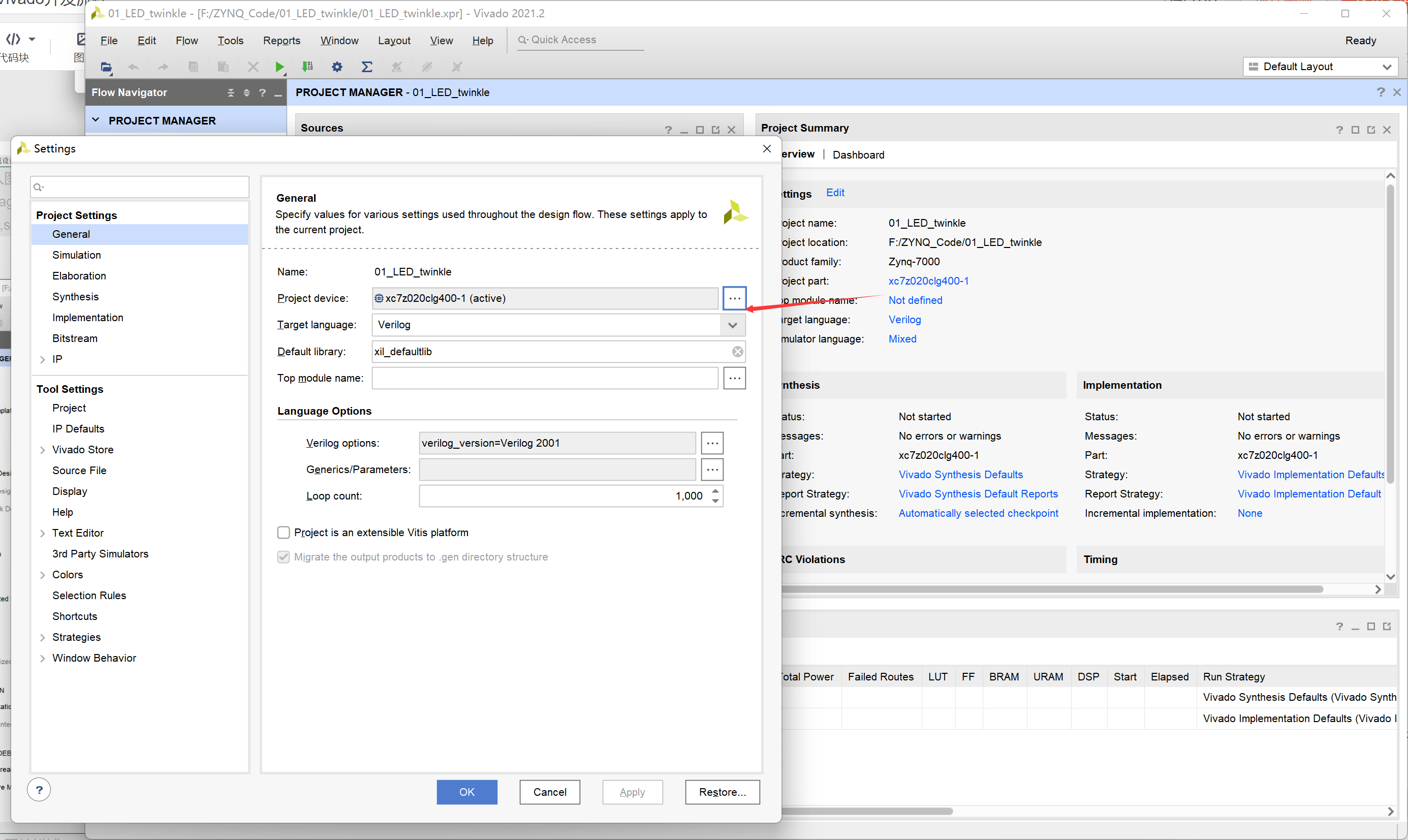The image size is (1408, 840).
Task: Click the Settings search field
Action: point(140,187)
